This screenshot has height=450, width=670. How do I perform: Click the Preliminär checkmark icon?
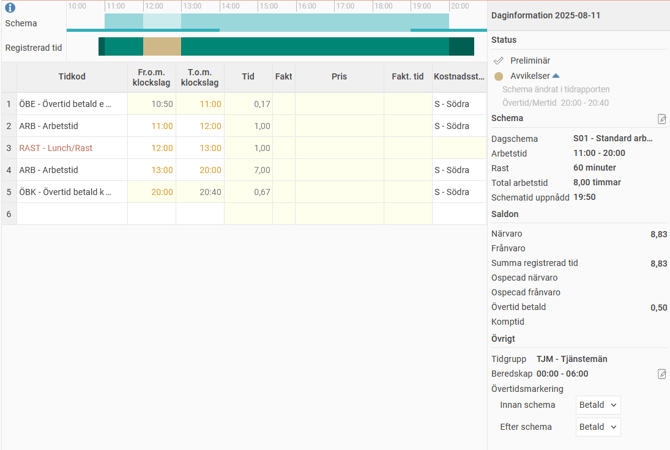[x=499, y=61]
